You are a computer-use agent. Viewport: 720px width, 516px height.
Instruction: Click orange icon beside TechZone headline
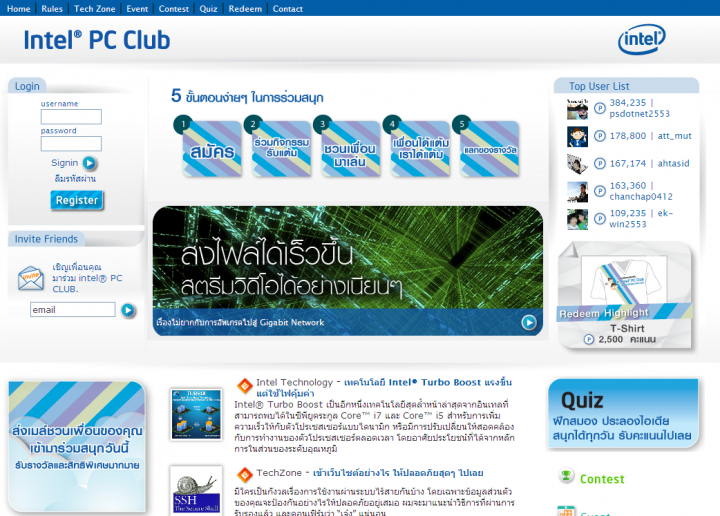[245, 474]
